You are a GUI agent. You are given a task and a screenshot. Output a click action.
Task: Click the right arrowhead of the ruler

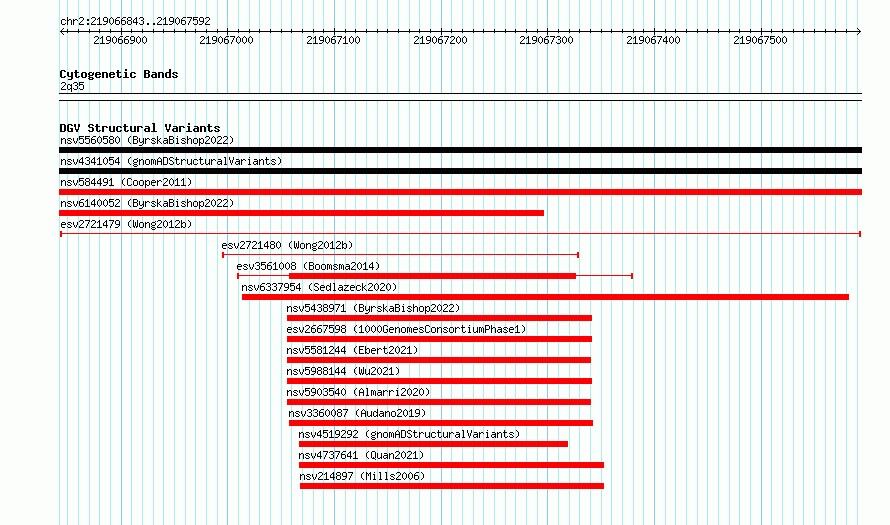(x=859, y=32)
